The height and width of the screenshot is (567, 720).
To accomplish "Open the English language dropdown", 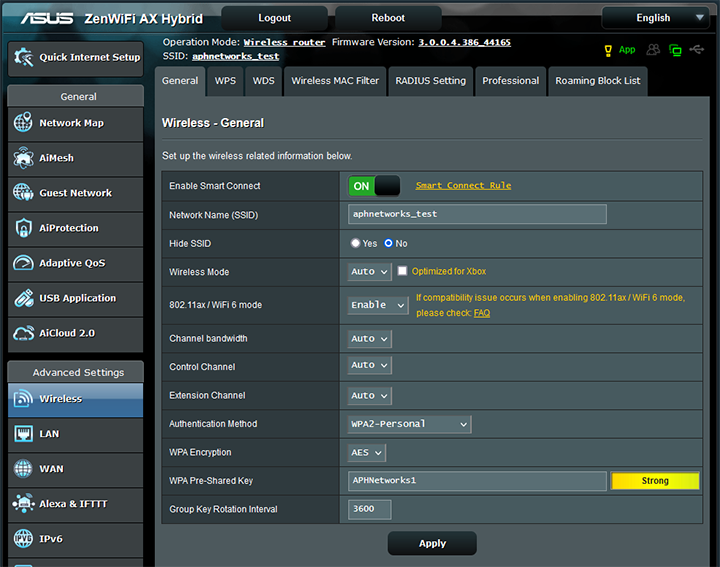I will click(x=656, y=17).
